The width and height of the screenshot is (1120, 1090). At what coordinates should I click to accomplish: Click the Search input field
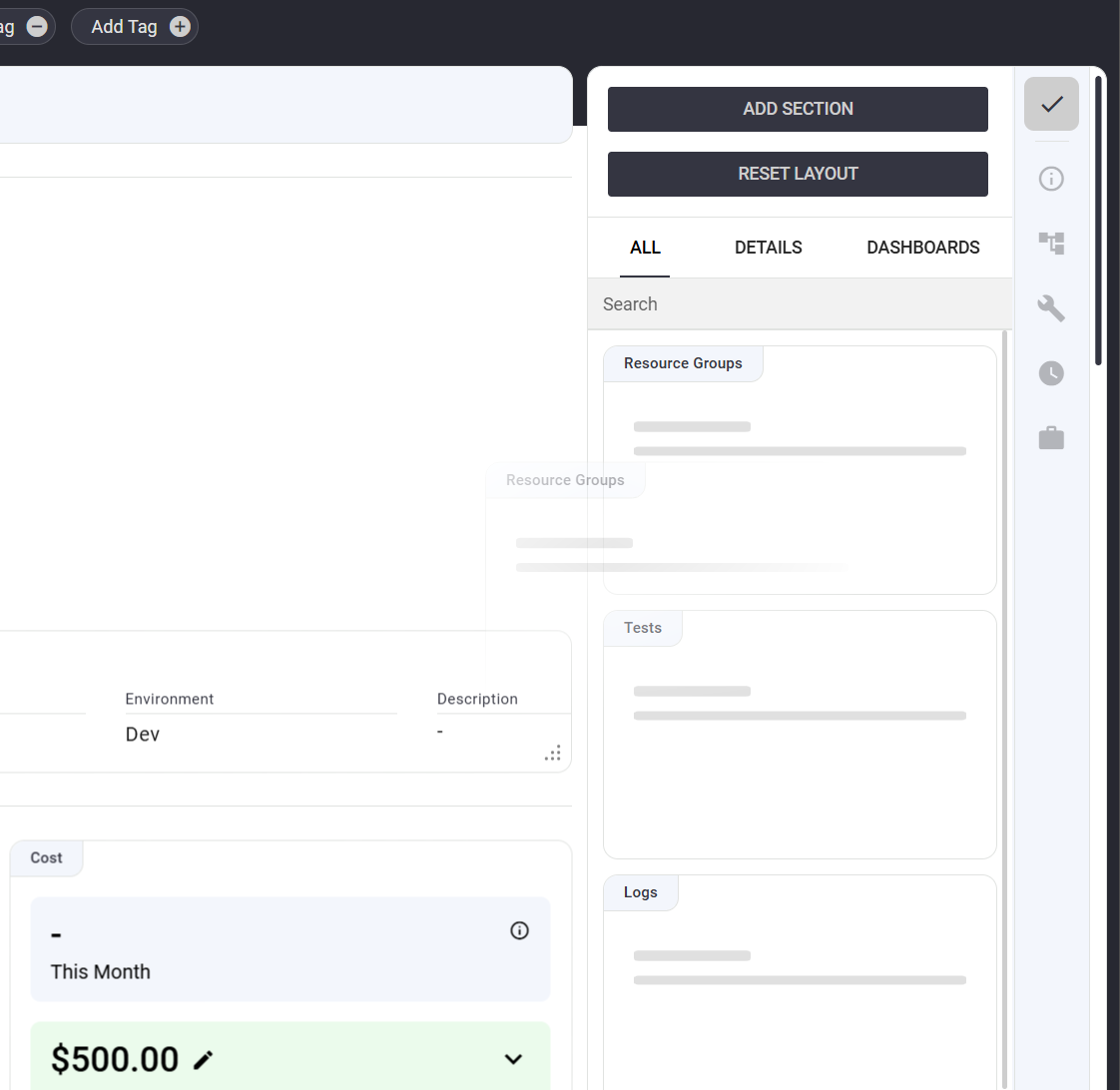pos(799,304)
